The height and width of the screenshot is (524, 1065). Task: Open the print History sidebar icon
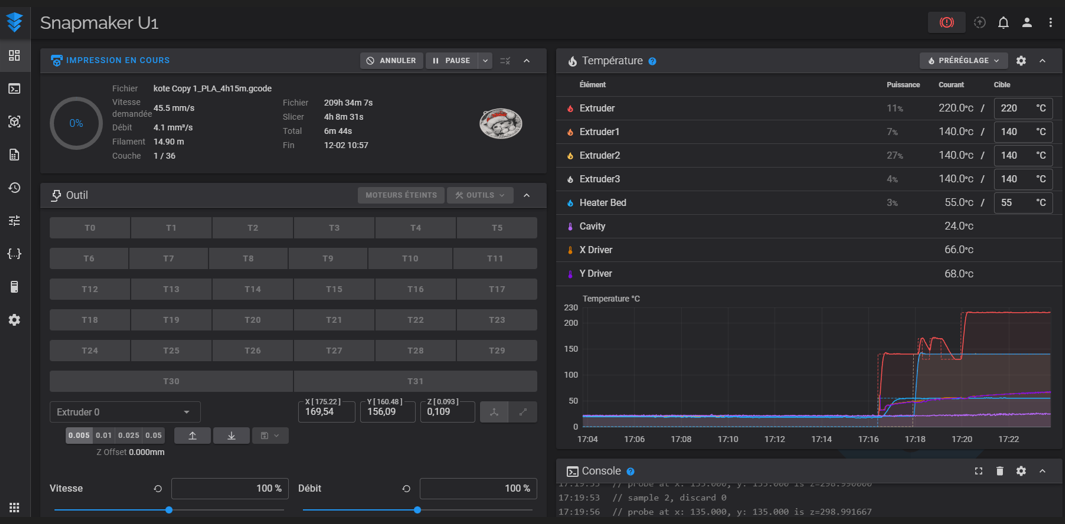(14, 188)
